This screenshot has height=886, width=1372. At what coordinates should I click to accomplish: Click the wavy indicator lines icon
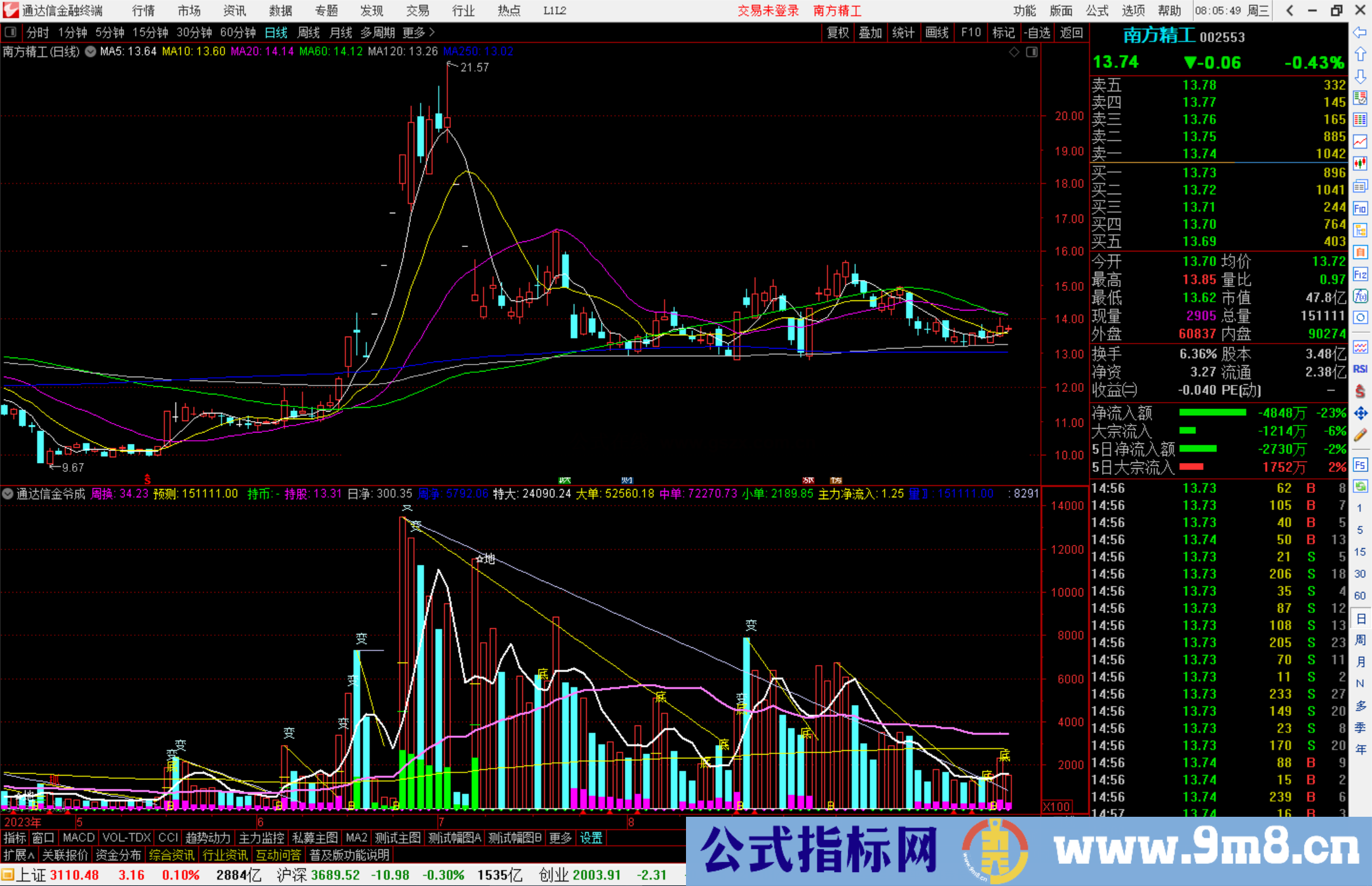point(1360,347)
